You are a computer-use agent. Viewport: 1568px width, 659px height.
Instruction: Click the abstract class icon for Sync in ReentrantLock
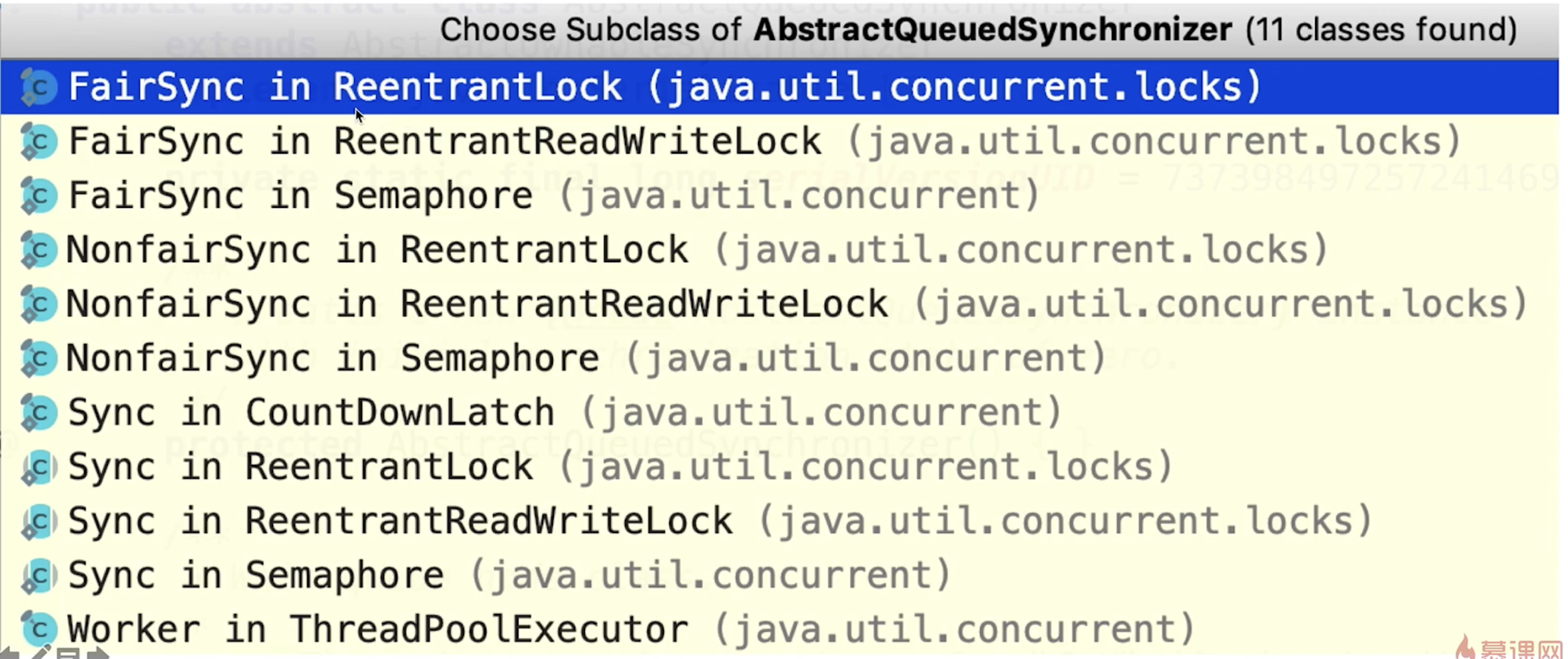point(38,467)
